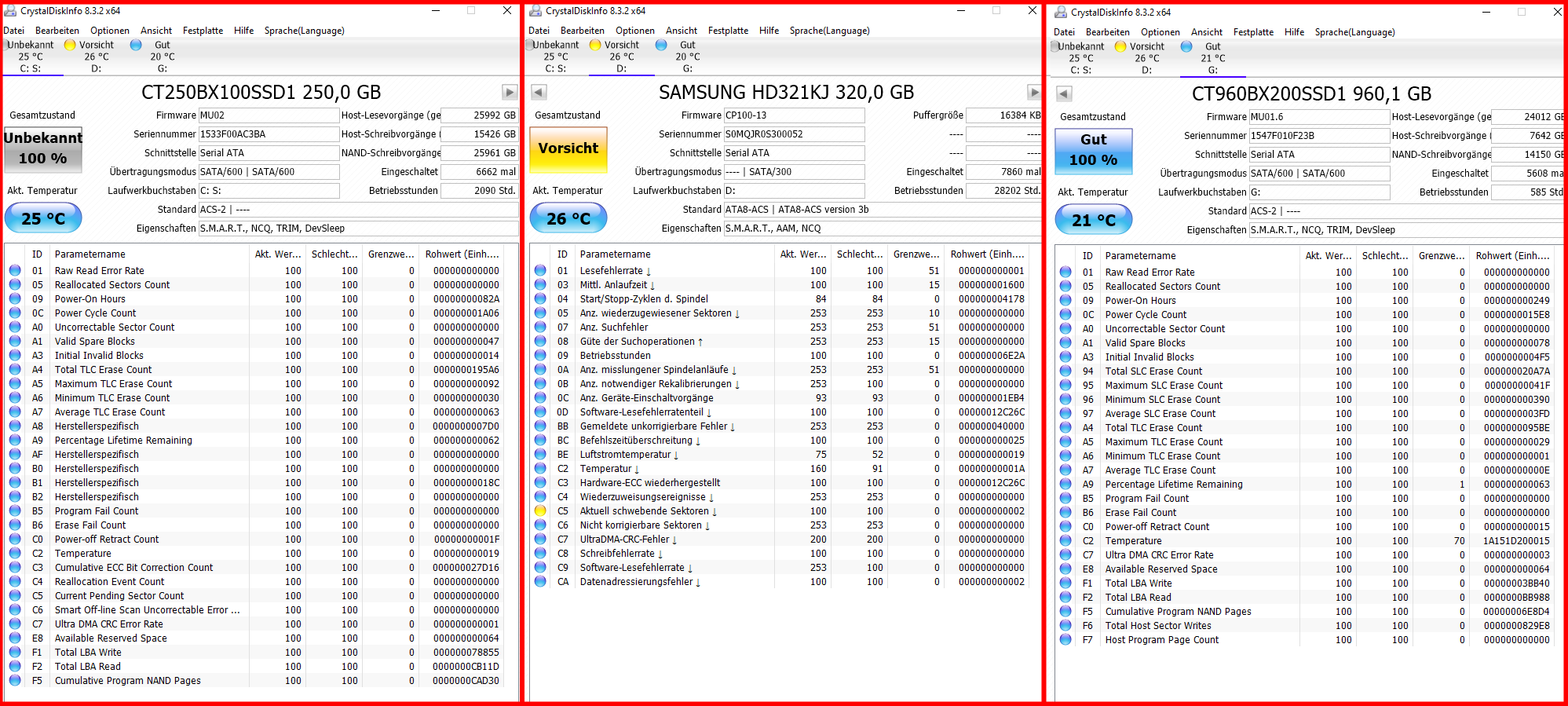This screenshot has width=1568, height=706.
Task: Click the 25 °C temperature button
Action: [x=43, y=218]
